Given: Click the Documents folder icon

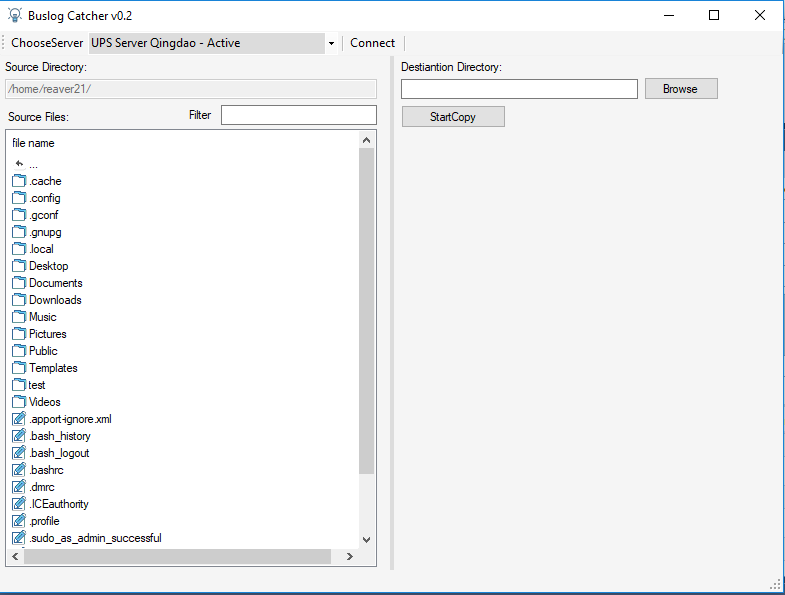Looking at the screenshot, I should pyautogui.click(x=19, y=283).
